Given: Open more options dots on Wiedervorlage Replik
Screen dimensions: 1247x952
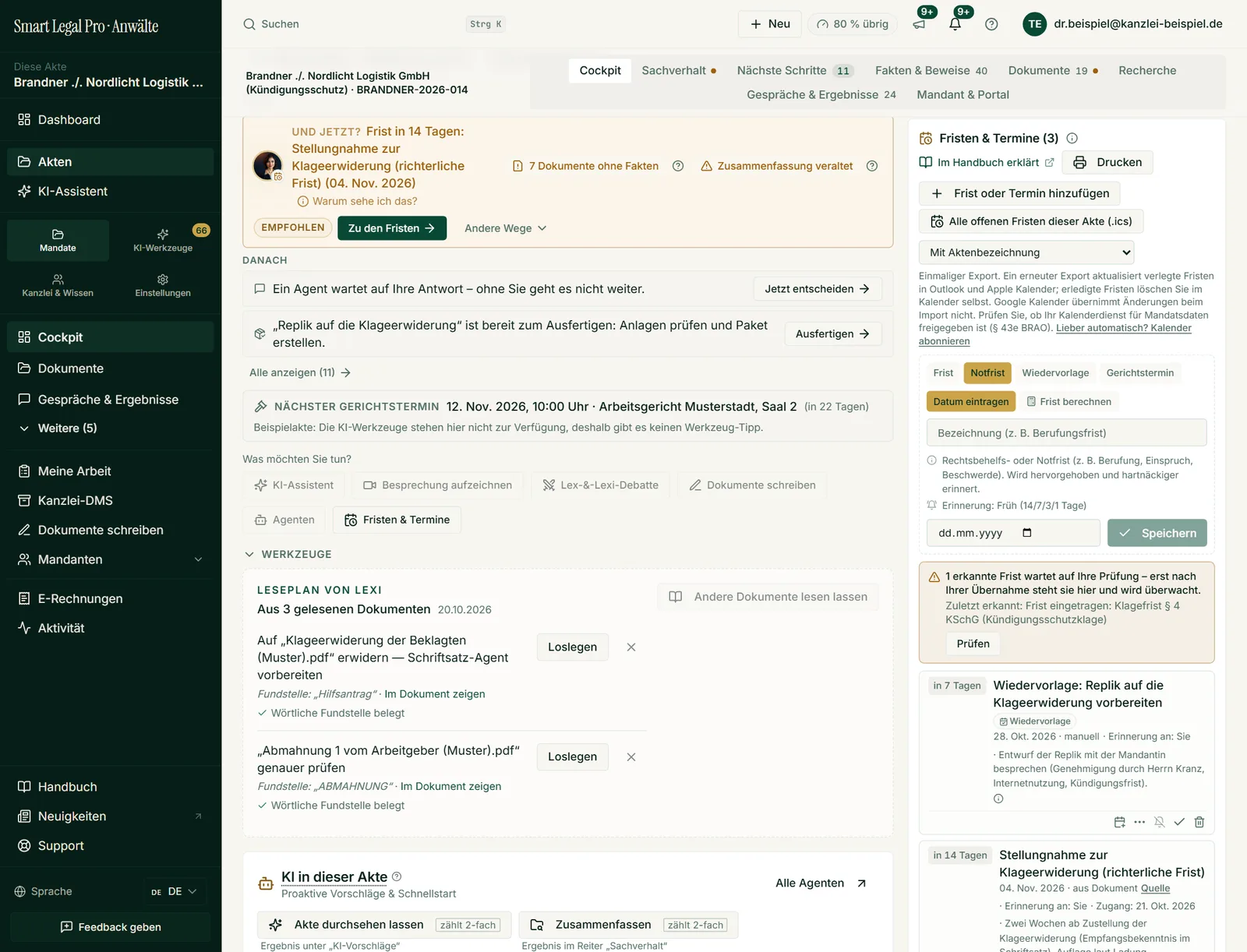Looking at the screenshot, I should [1139, 822].
